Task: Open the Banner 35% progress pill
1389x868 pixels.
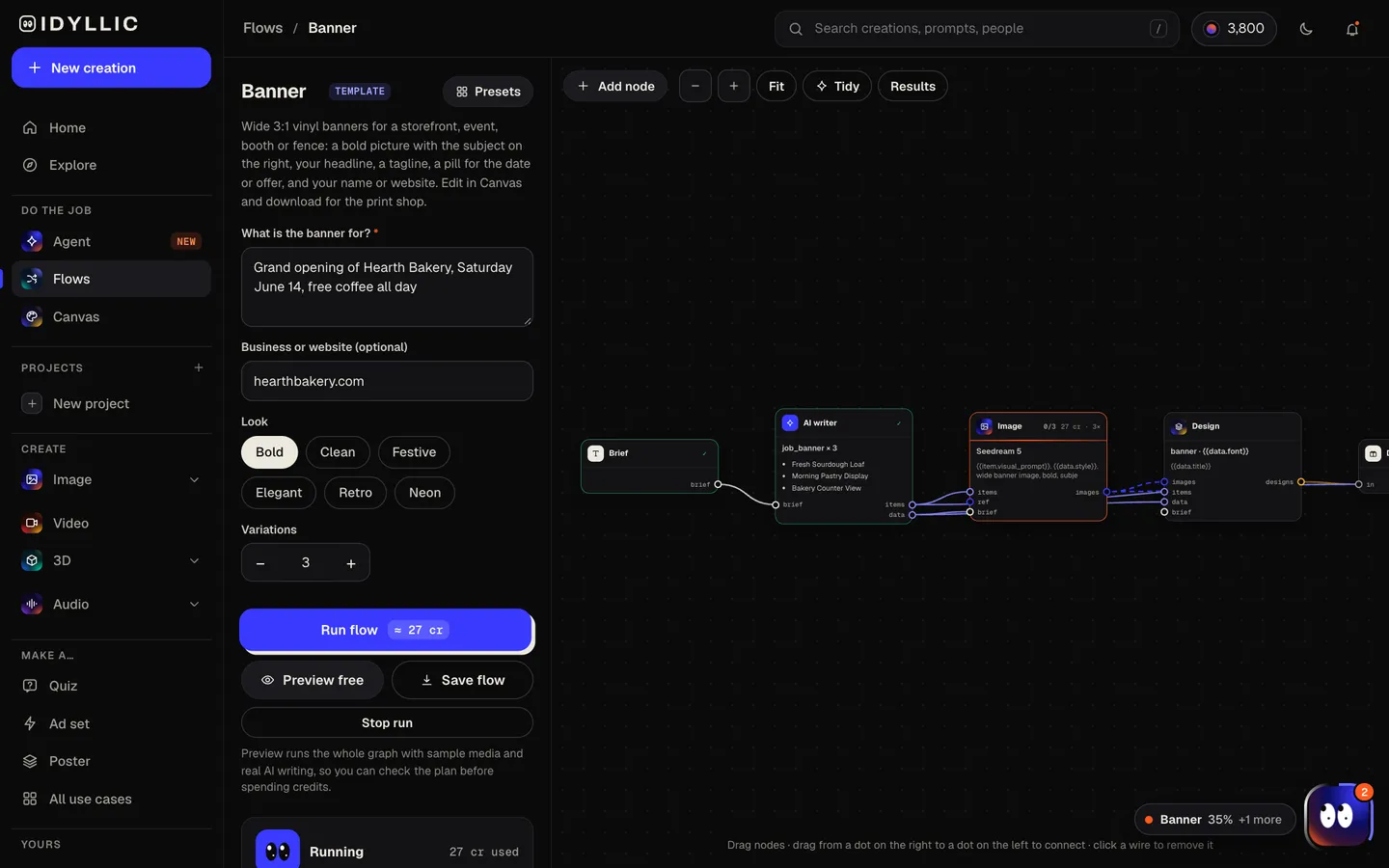Action: [x=1214, y=820]
